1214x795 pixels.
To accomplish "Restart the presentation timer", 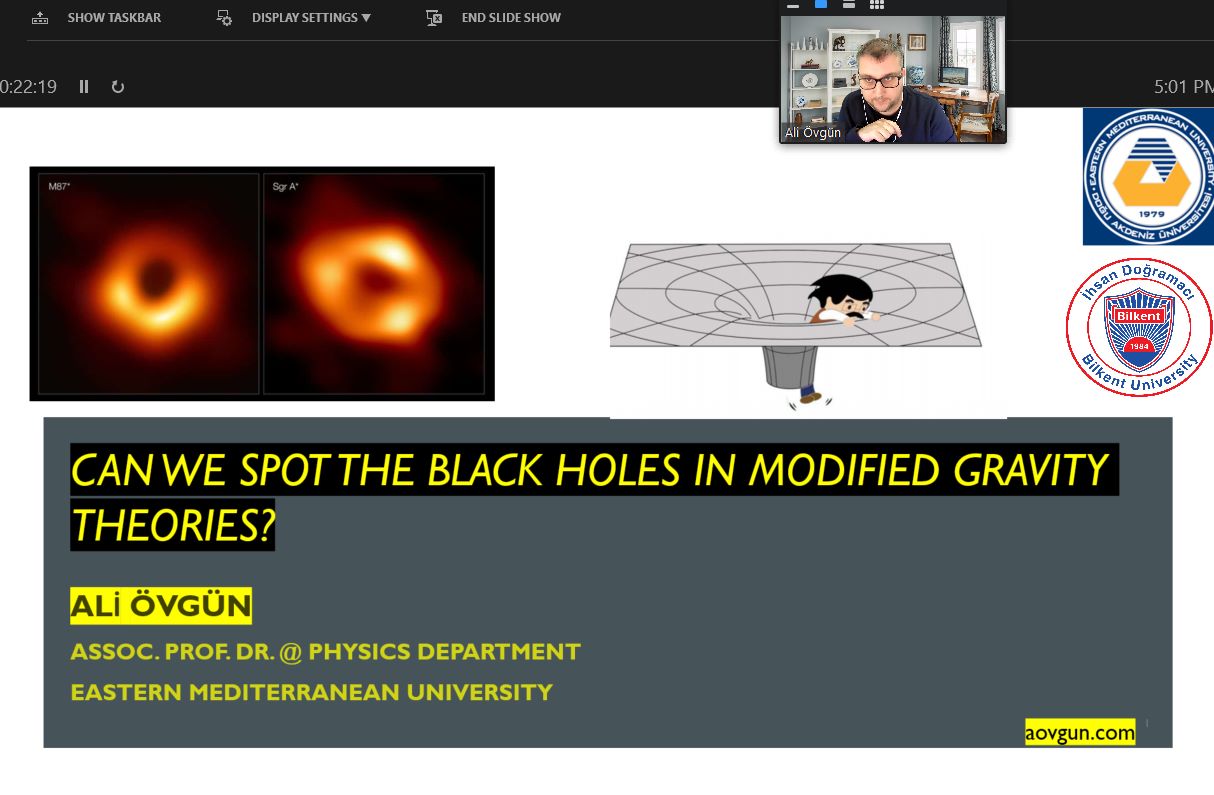I will pyautogui.click(x=117, y=87).
